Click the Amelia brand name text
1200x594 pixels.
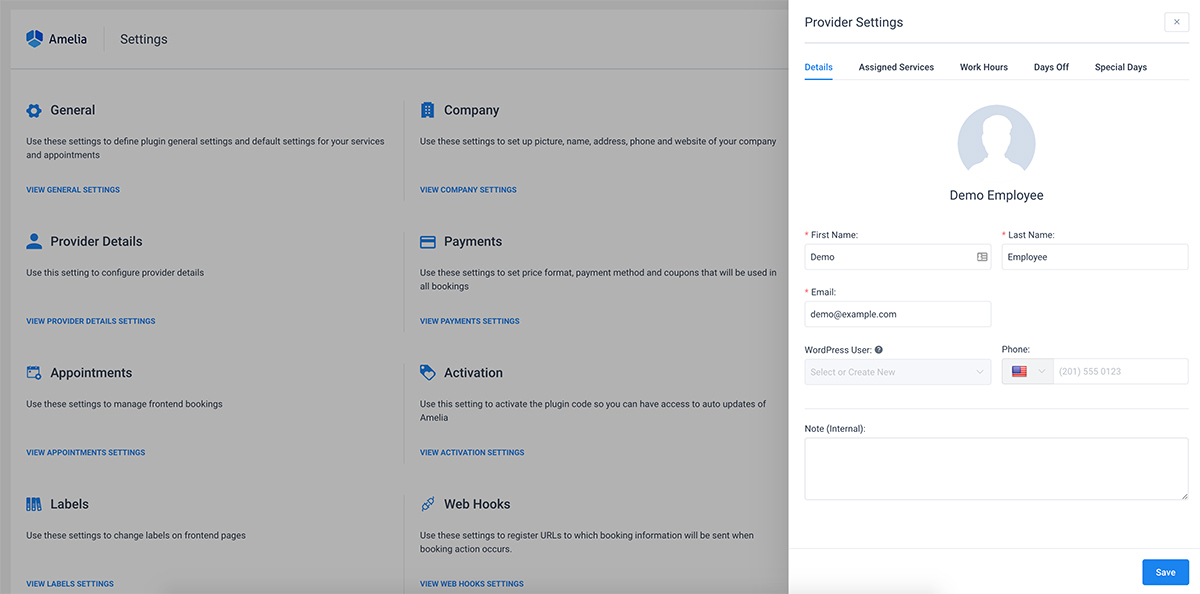point(68,39)
